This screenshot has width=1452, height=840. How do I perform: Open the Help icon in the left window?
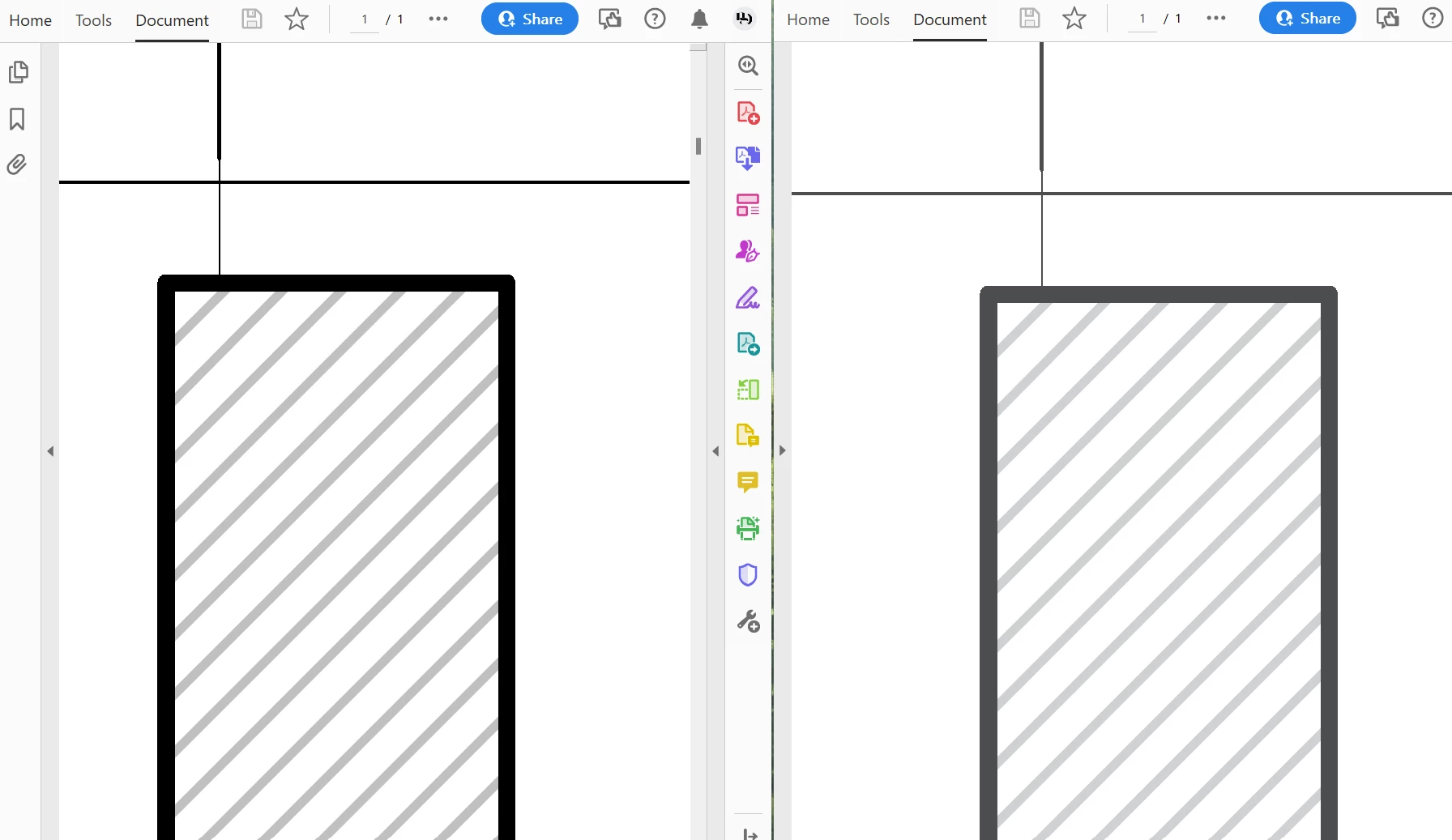point(655,19)
